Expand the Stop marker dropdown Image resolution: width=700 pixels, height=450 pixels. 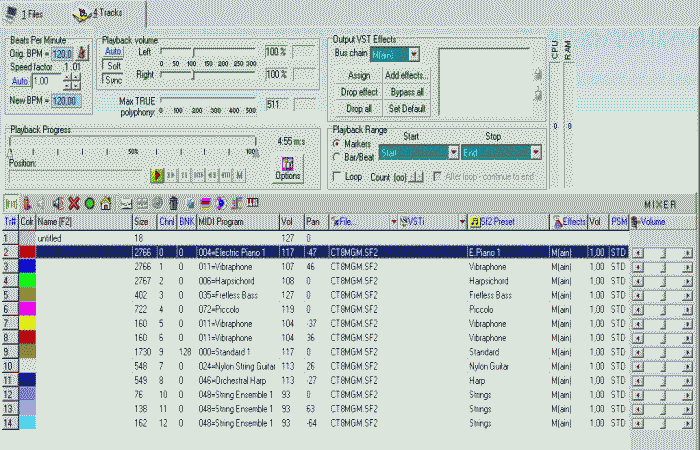coord(536,153)
